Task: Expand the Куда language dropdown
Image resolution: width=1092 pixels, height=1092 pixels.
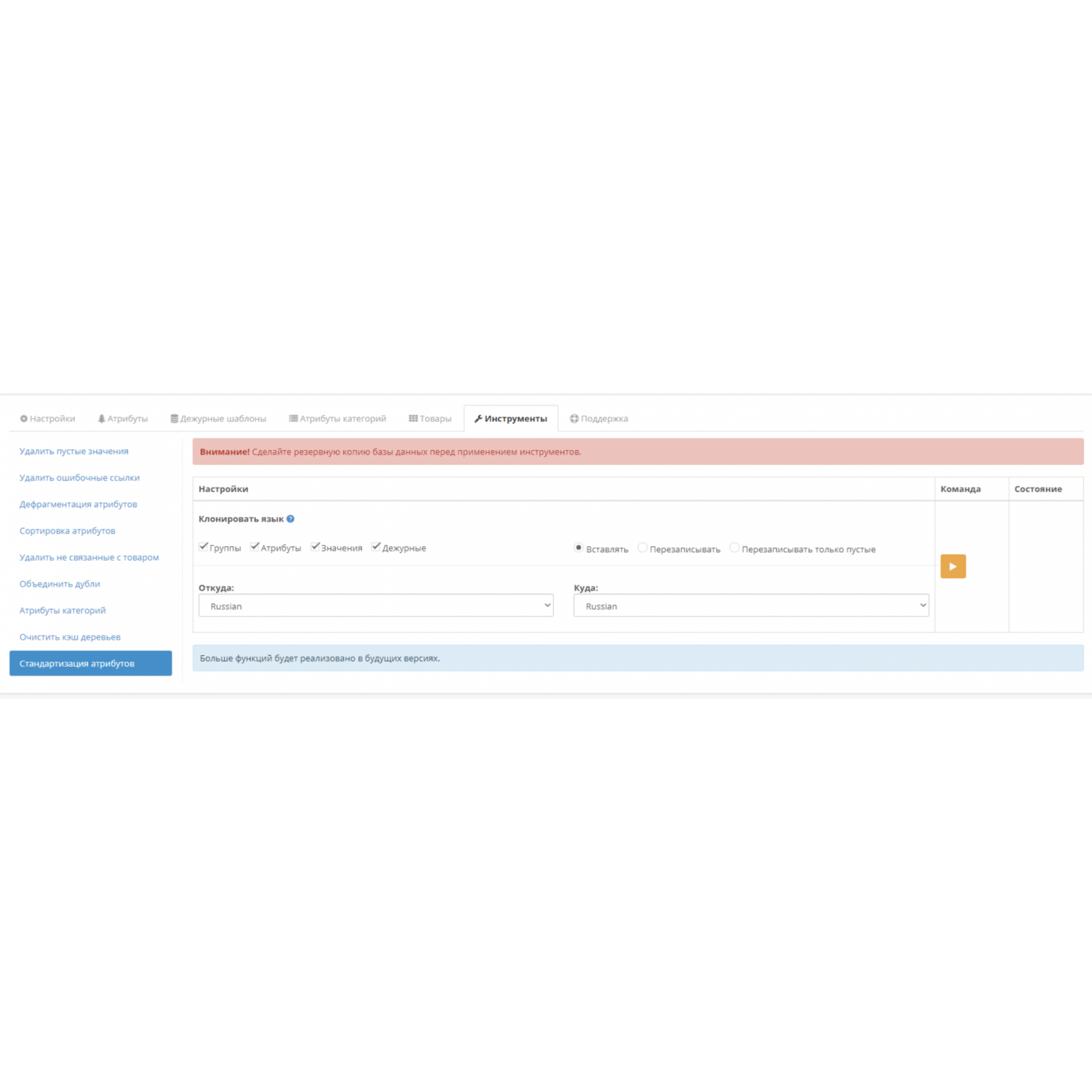Action: tap(750, 606)
